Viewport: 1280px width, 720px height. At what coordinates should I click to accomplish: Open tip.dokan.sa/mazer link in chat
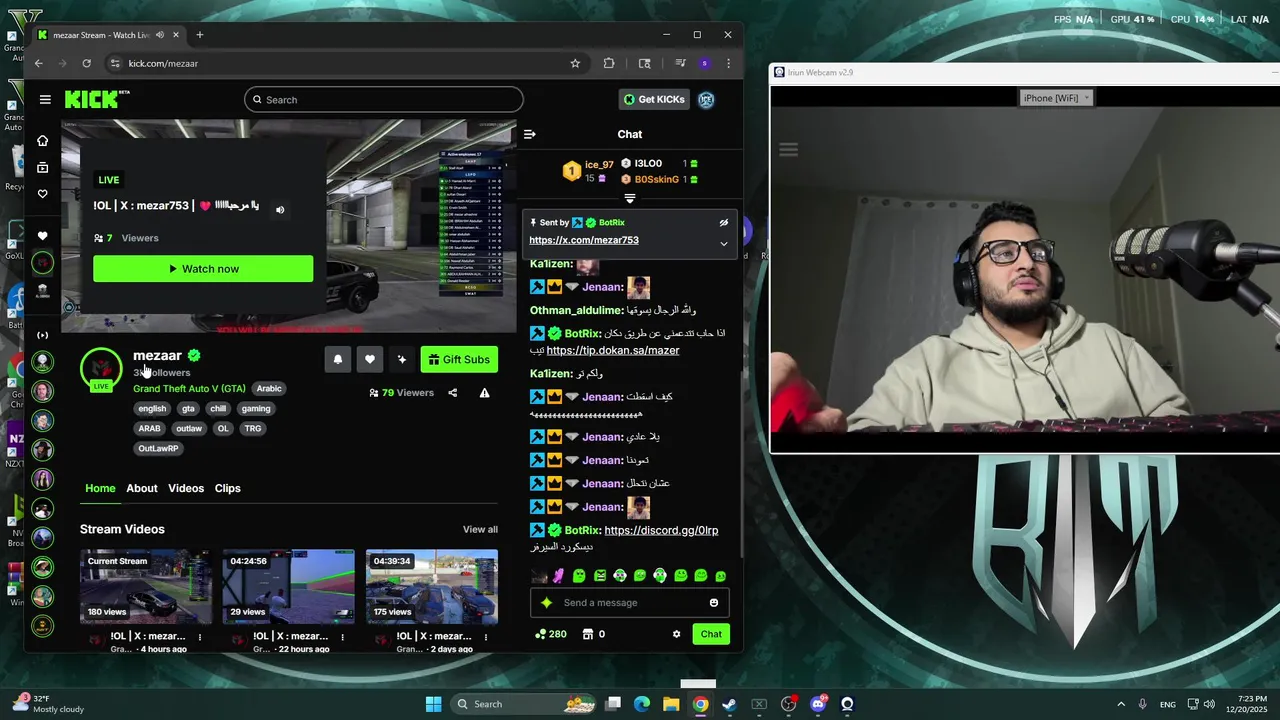pyautogui.click(x=613, y=350)
